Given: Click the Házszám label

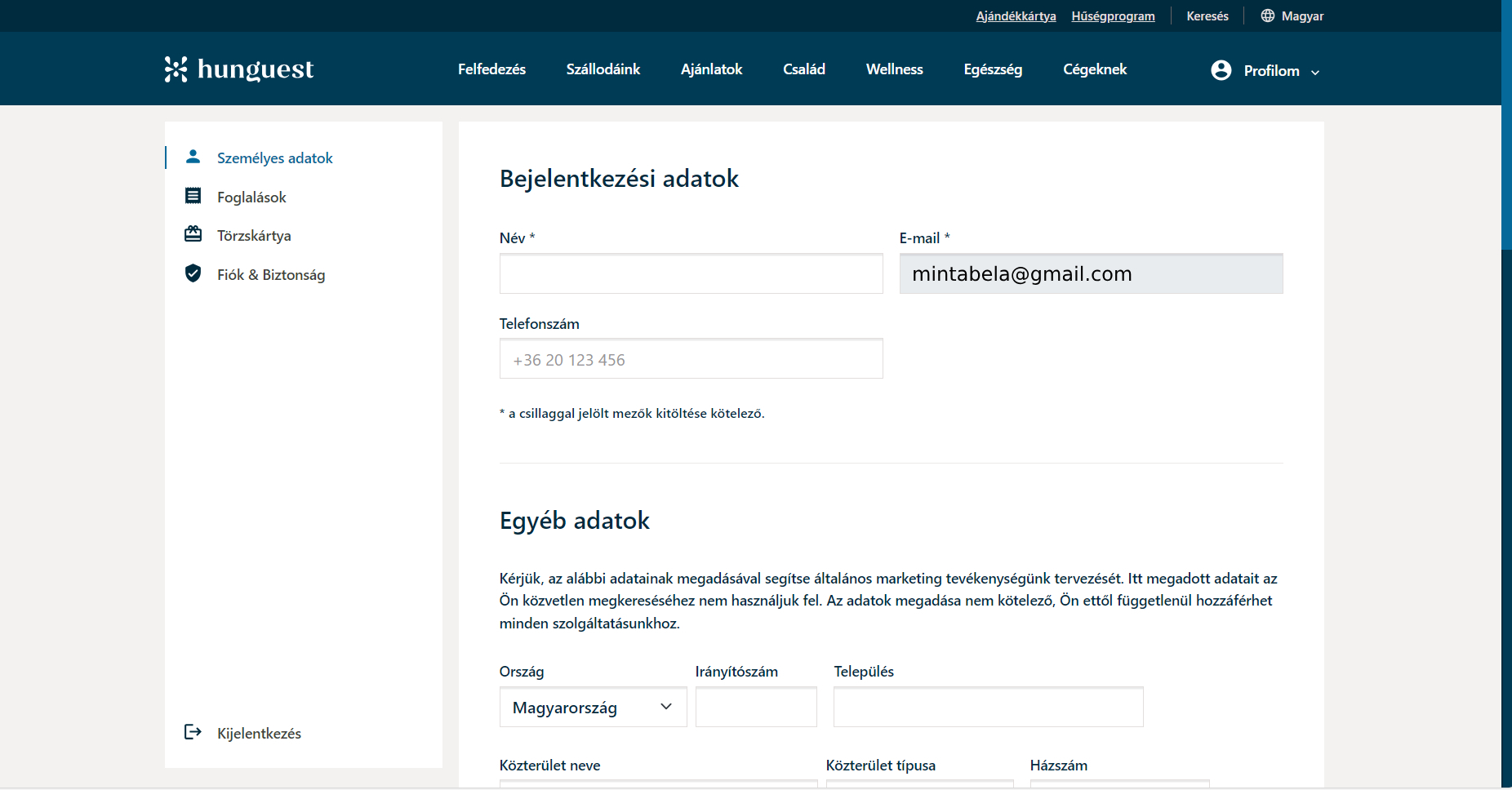Looking at the screenshot, I should tap(1058, 765).
